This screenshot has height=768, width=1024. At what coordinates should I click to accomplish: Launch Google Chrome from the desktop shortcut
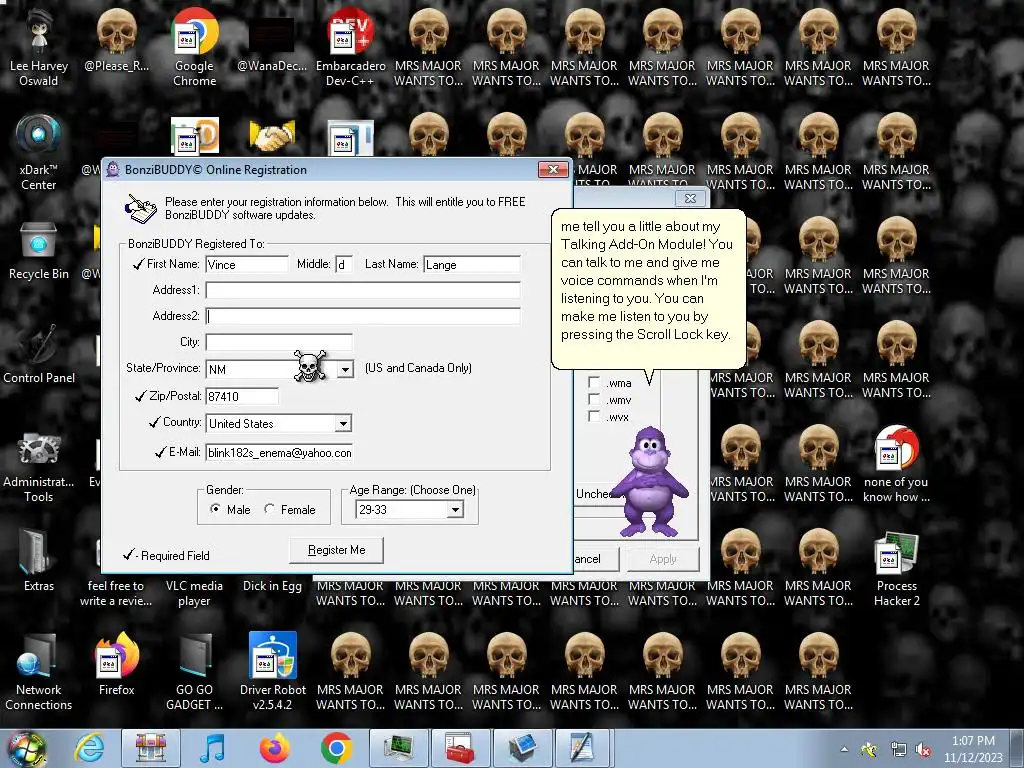(x=194, y=47)
